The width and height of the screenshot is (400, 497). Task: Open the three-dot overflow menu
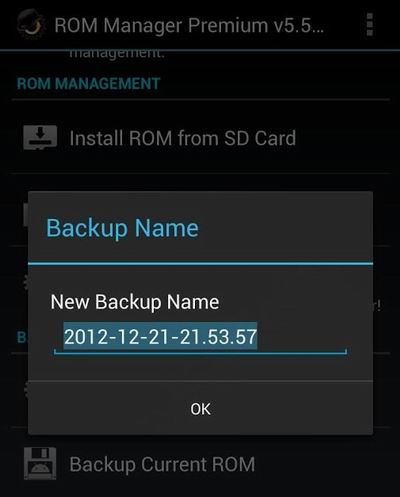pyautogui.click(x=369, y=24)
